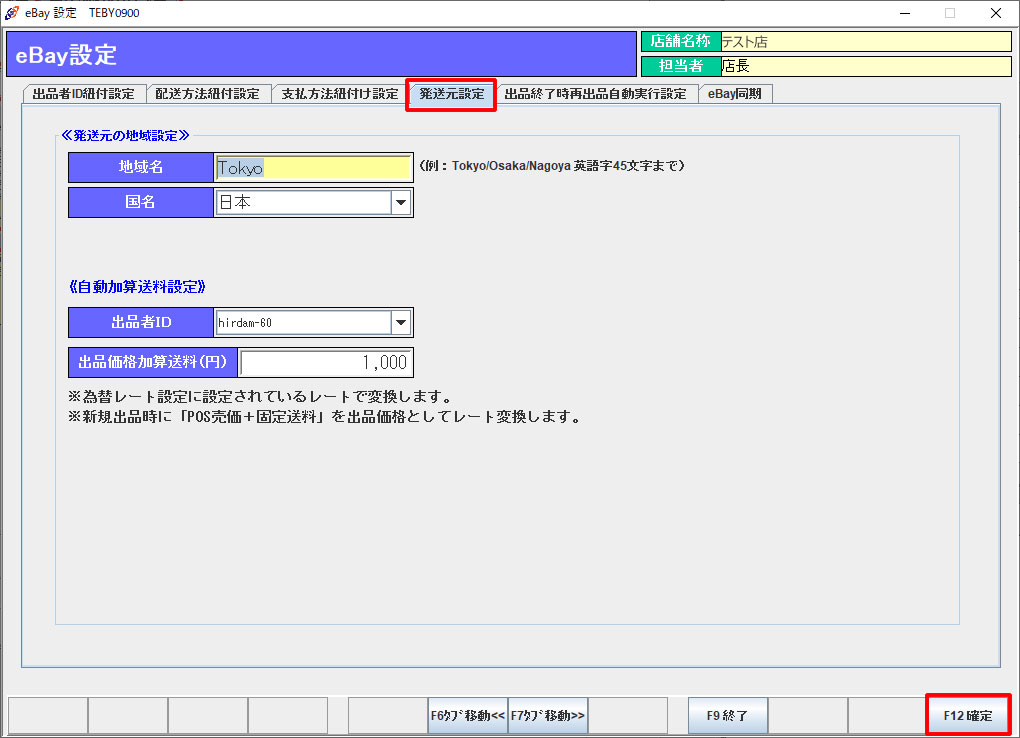This screenshot has height=738, width=1020.
Task: Close the eBay 設定 window
Action: [x=995, y=13]
